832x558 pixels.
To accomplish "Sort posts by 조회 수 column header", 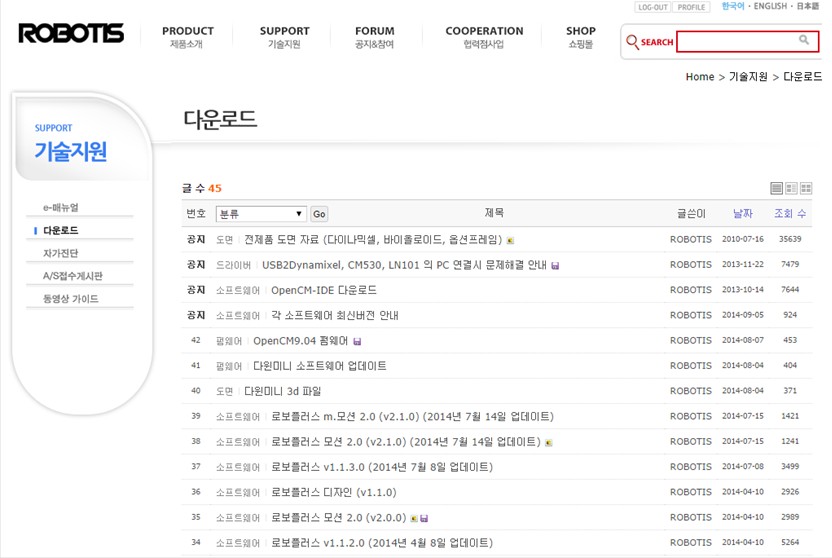I will tap(790, 214).
